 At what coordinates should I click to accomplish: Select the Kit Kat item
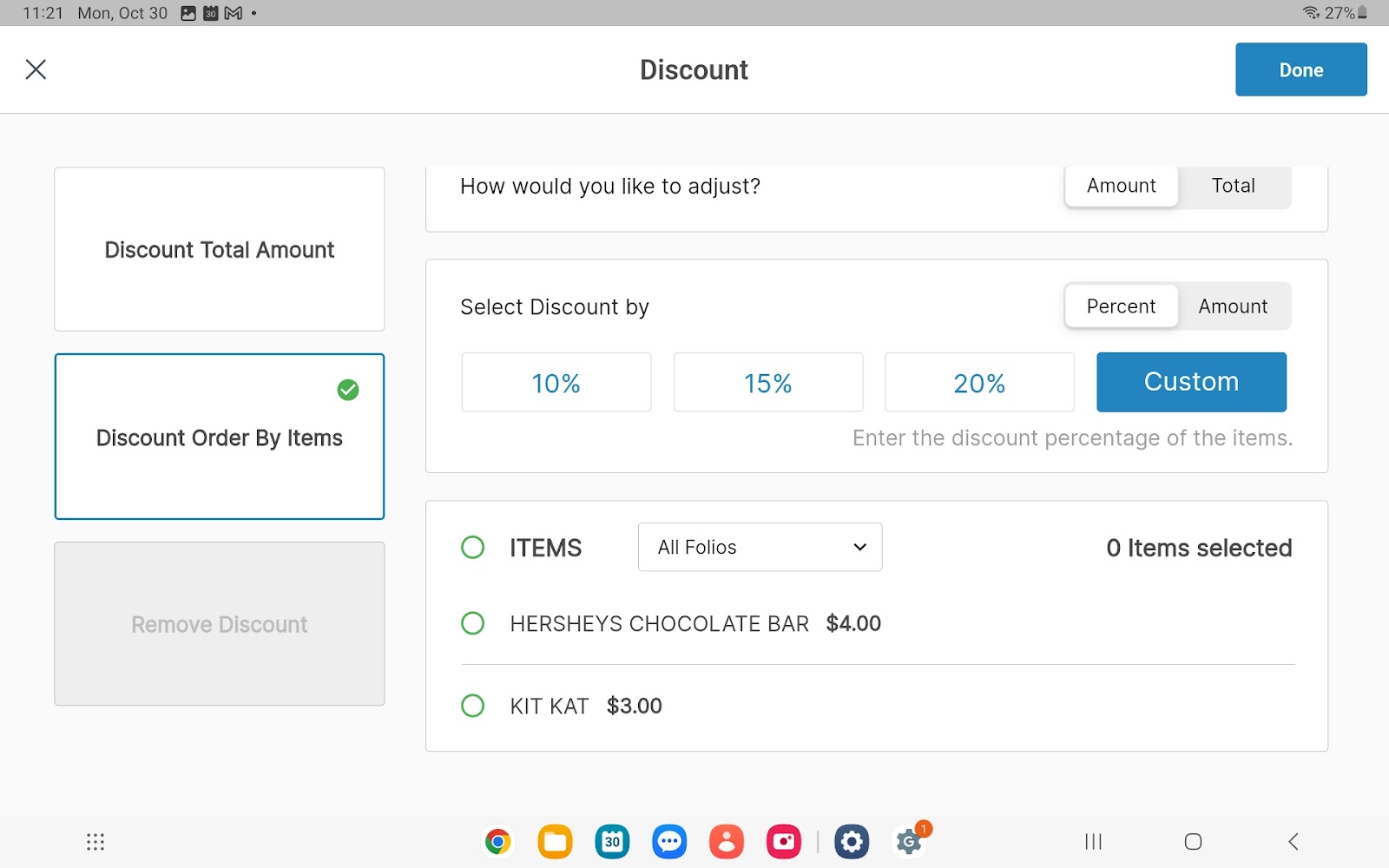point(473,706)
